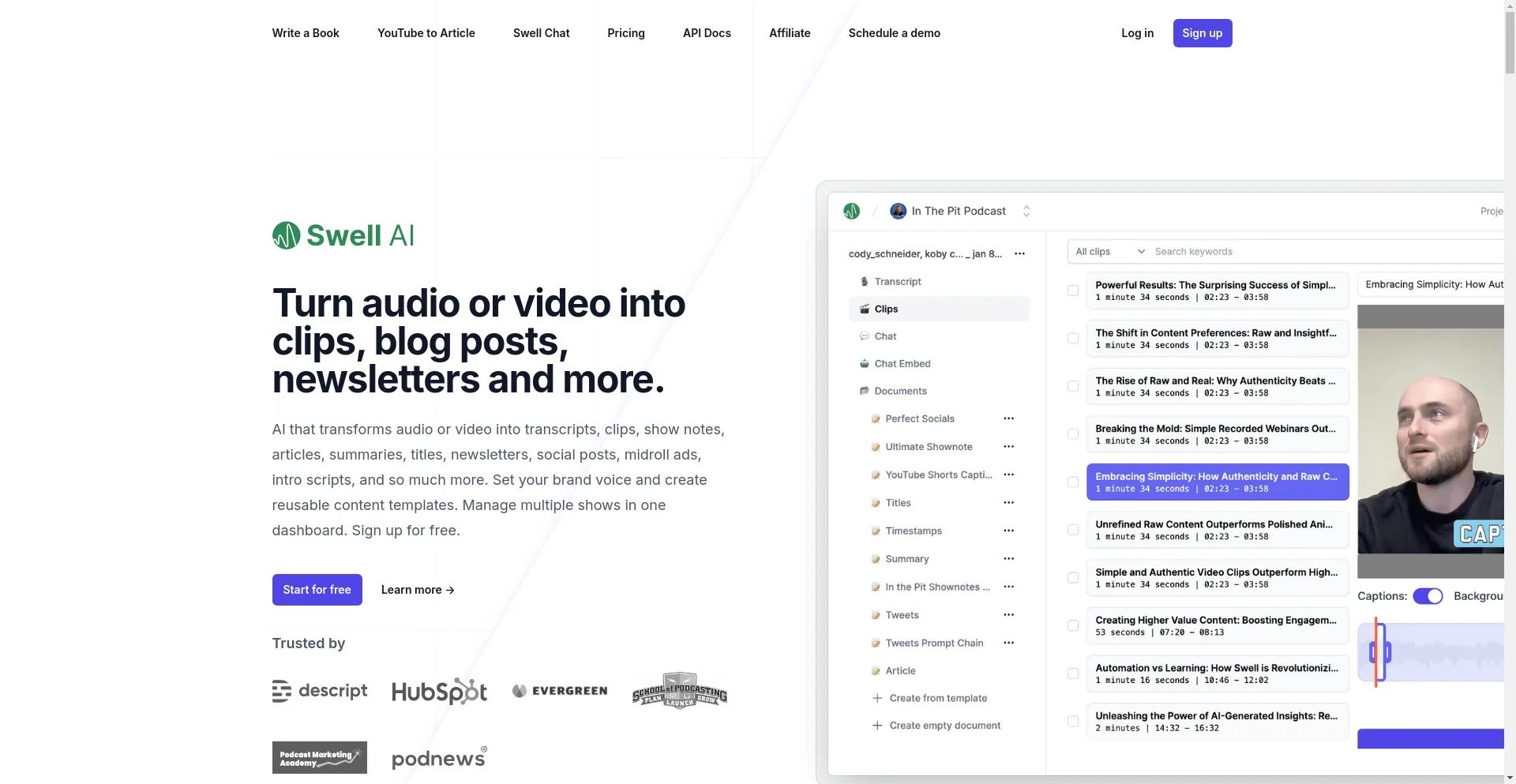
Task: Toggle the Captions switch off
Action: [x=1428, y=596]
